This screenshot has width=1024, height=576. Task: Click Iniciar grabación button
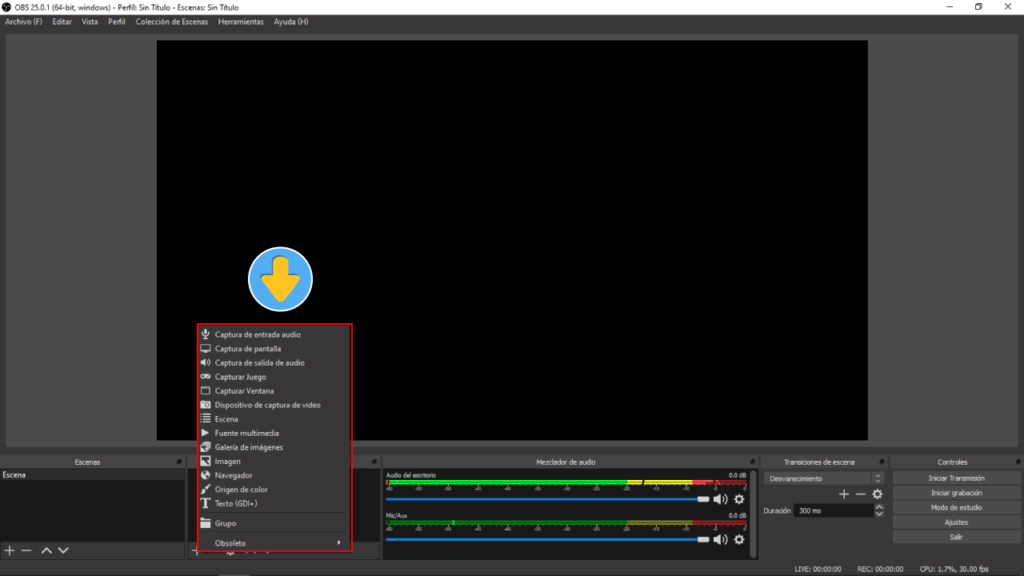(956, 493)
